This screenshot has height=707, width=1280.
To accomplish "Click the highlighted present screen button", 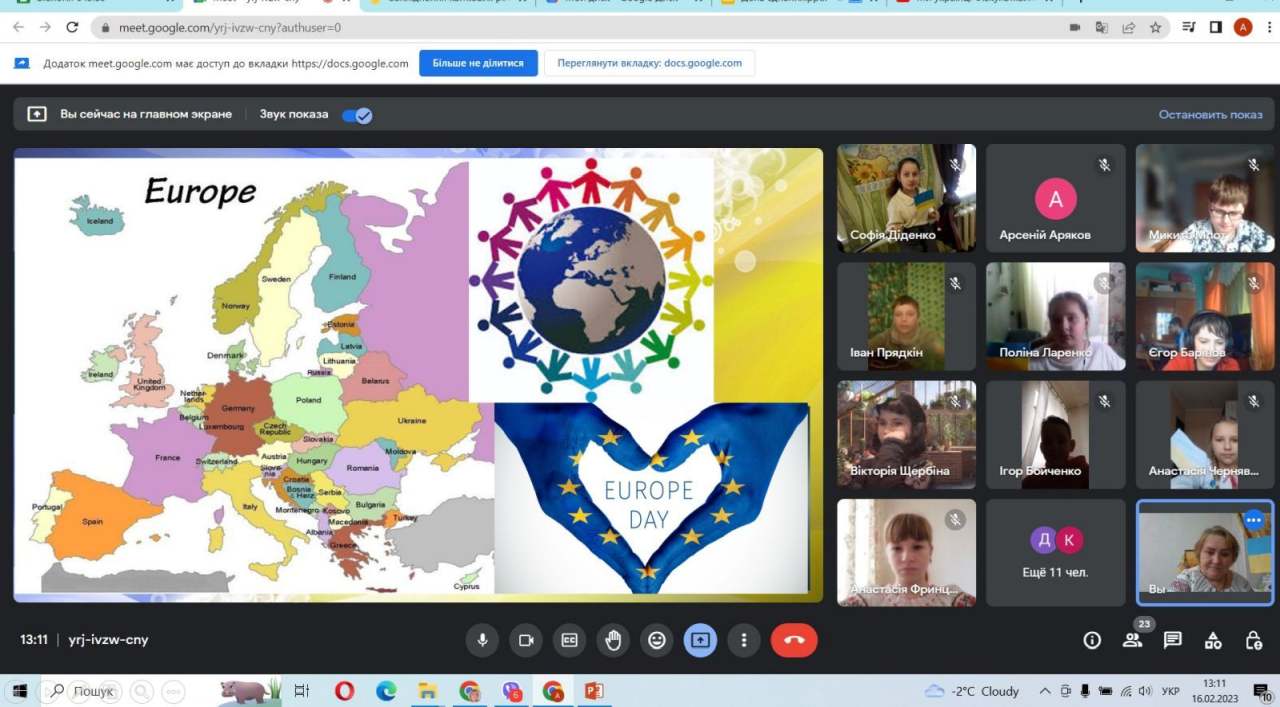I will 700,640.
